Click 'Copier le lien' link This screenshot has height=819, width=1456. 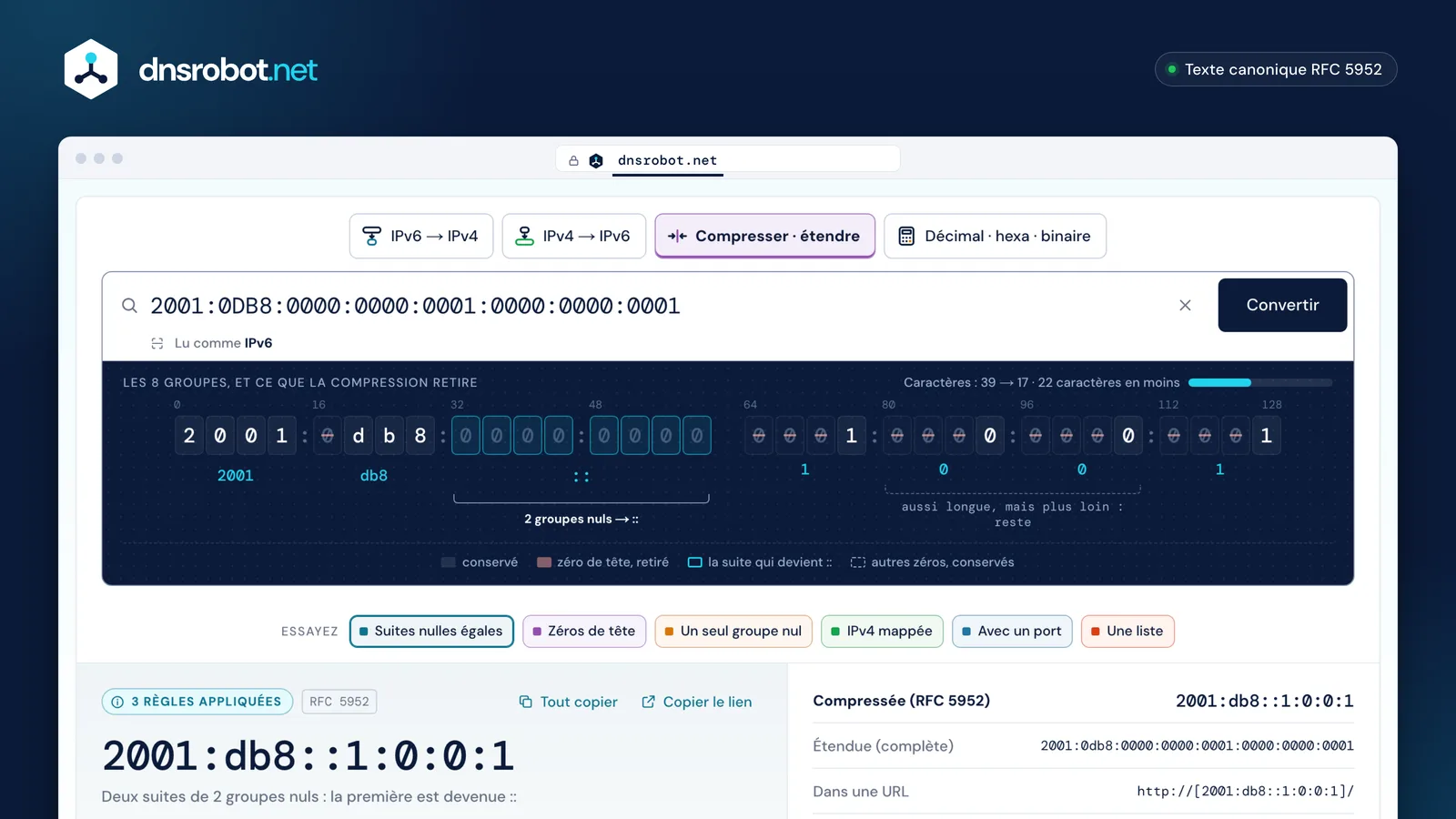(x=697, y=702)
